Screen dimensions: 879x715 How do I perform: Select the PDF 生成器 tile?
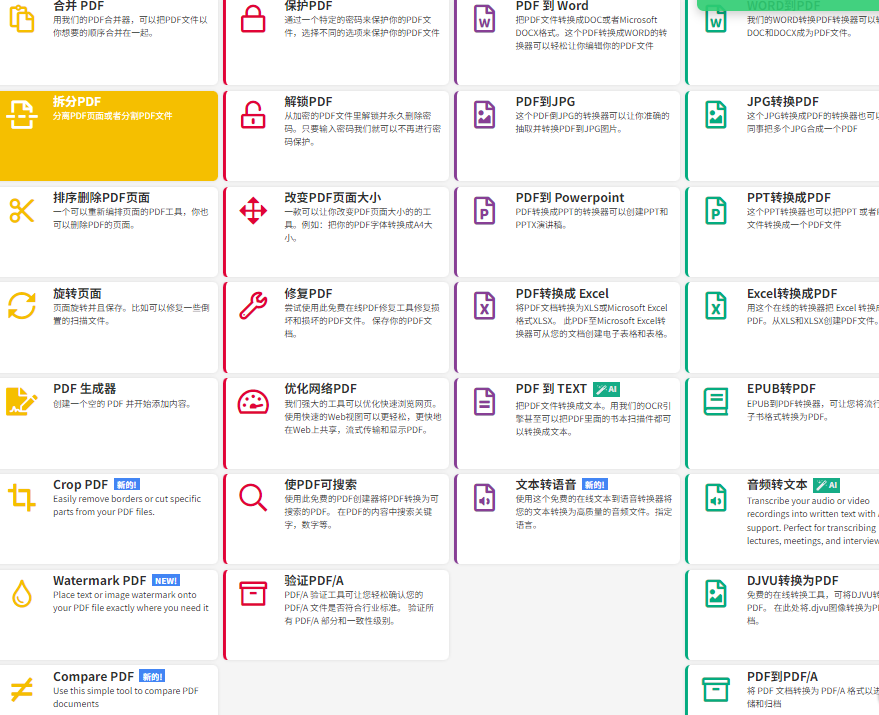coord(108,422)
